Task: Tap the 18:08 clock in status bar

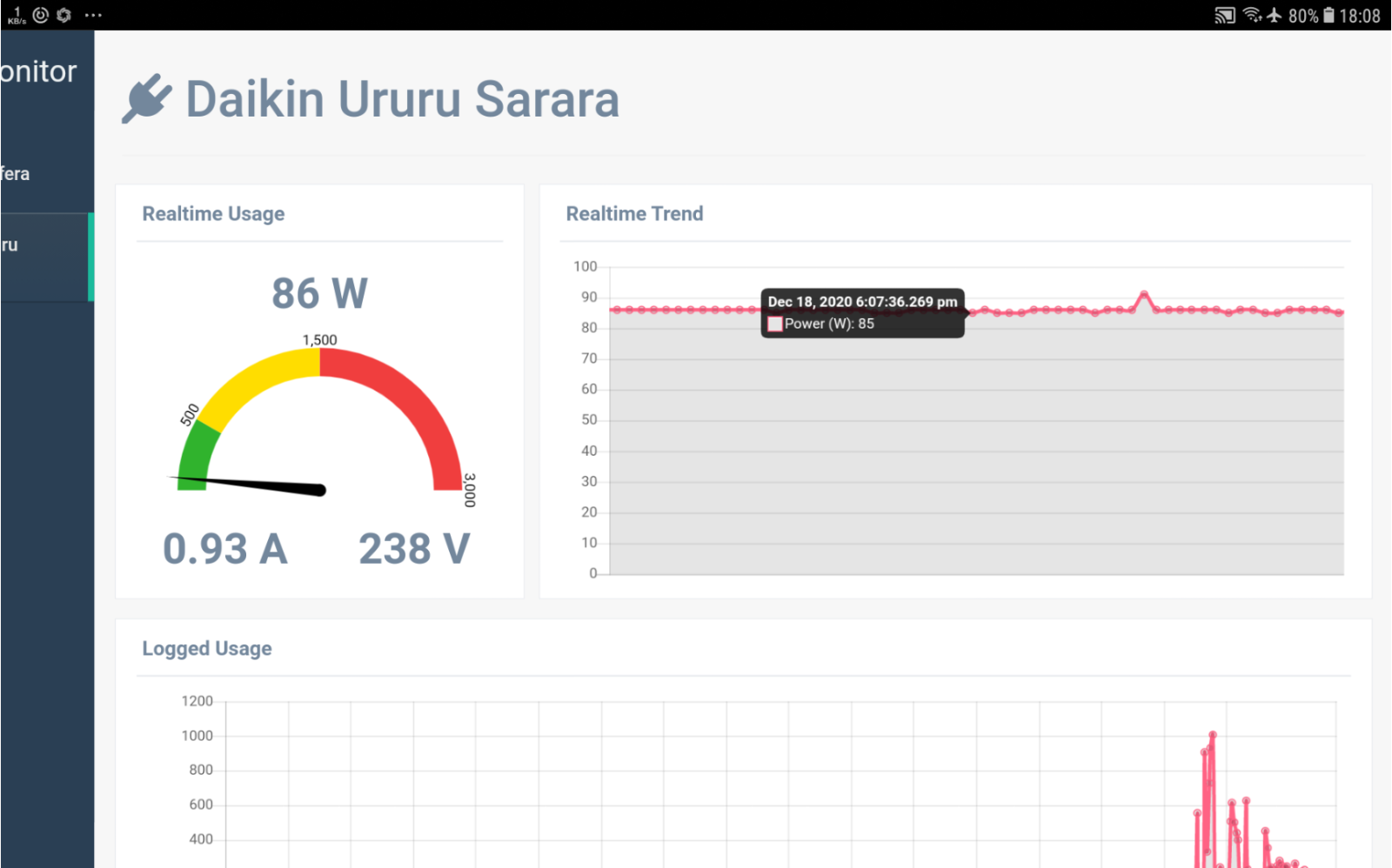Action: point(1360,16)
